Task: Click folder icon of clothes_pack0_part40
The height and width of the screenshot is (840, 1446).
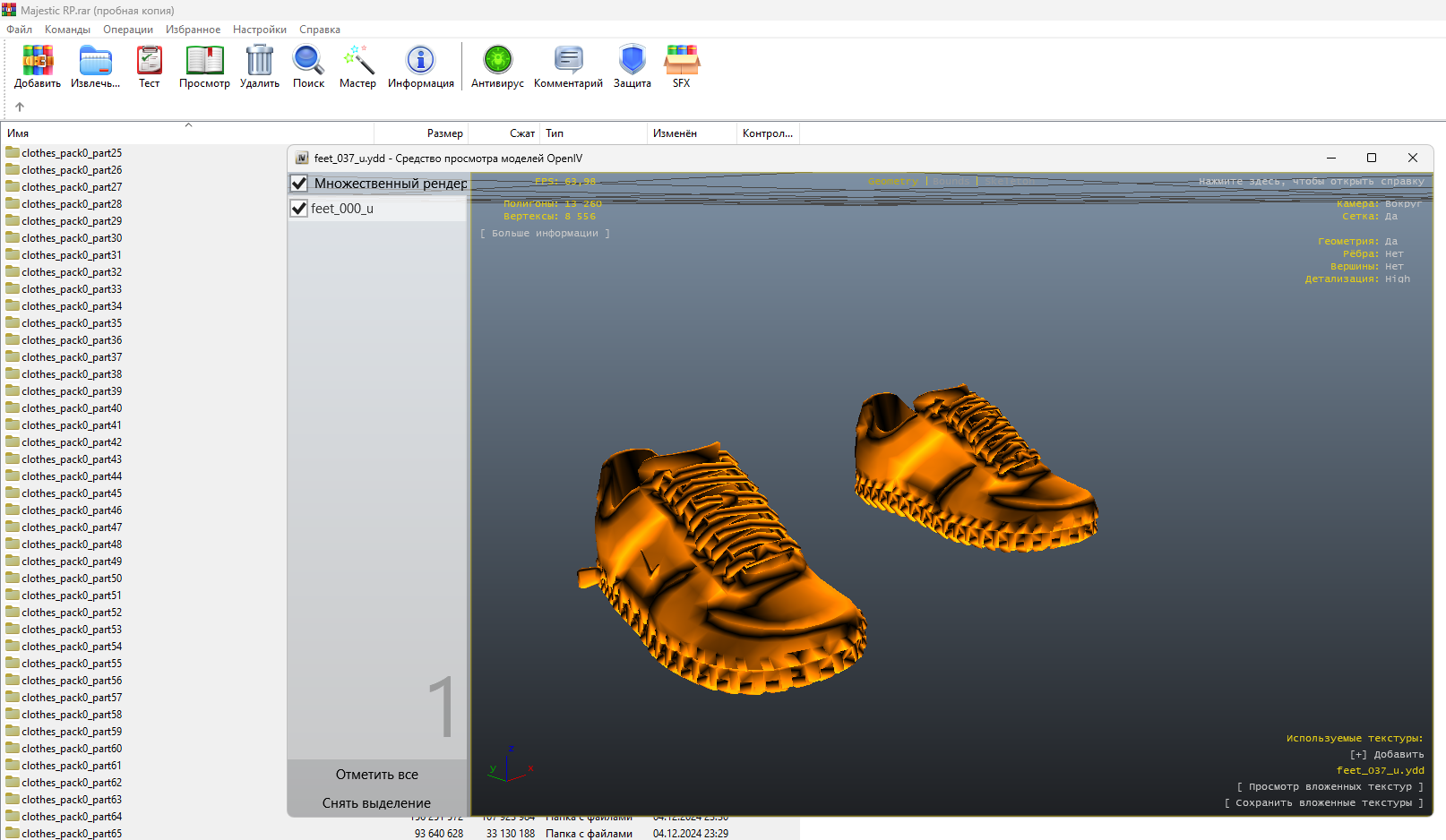Action: (13, 407)
